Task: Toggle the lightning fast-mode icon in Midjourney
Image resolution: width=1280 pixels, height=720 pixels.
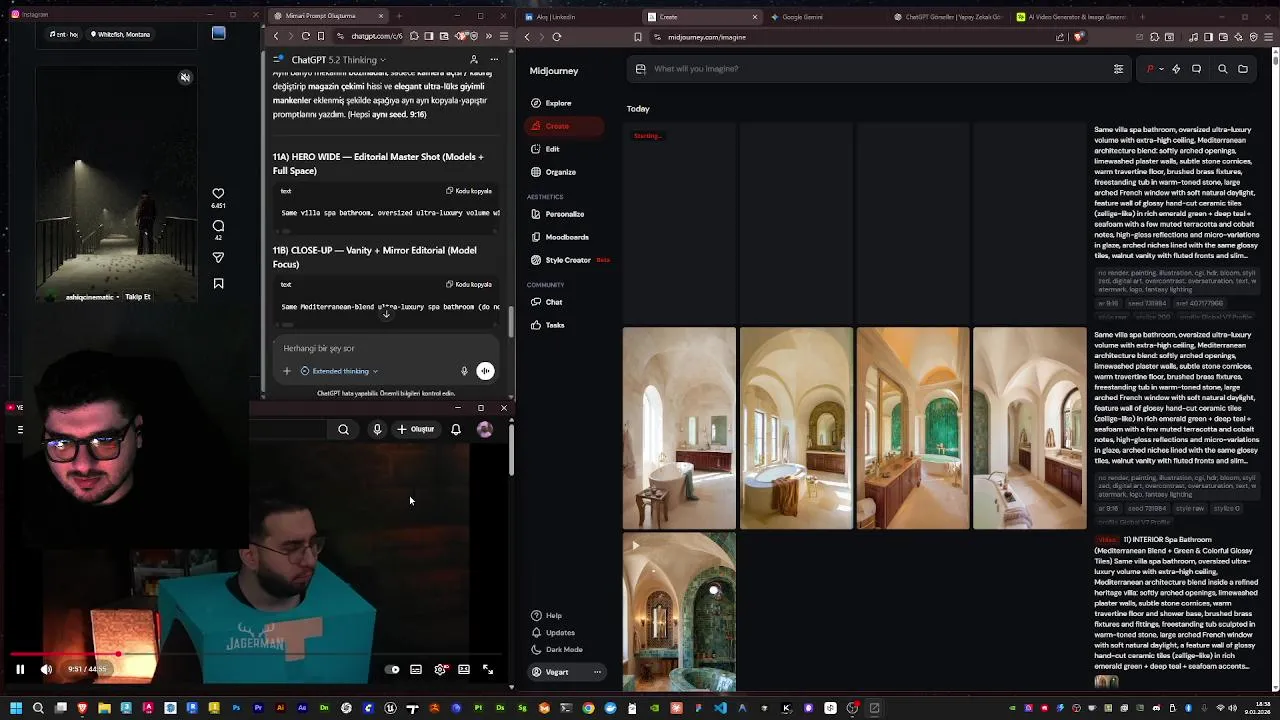Action: tap(1176, 69)
